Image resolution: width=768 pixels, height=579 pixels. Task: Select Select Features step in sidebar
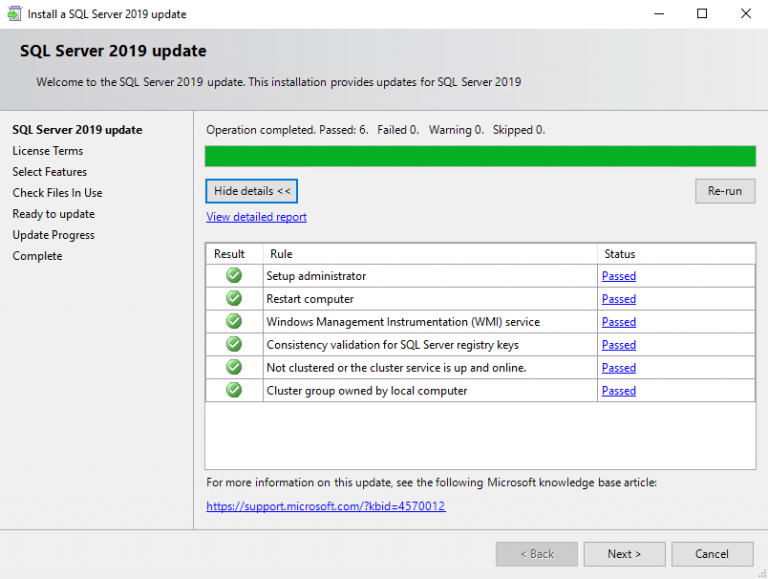pos(50,172)
